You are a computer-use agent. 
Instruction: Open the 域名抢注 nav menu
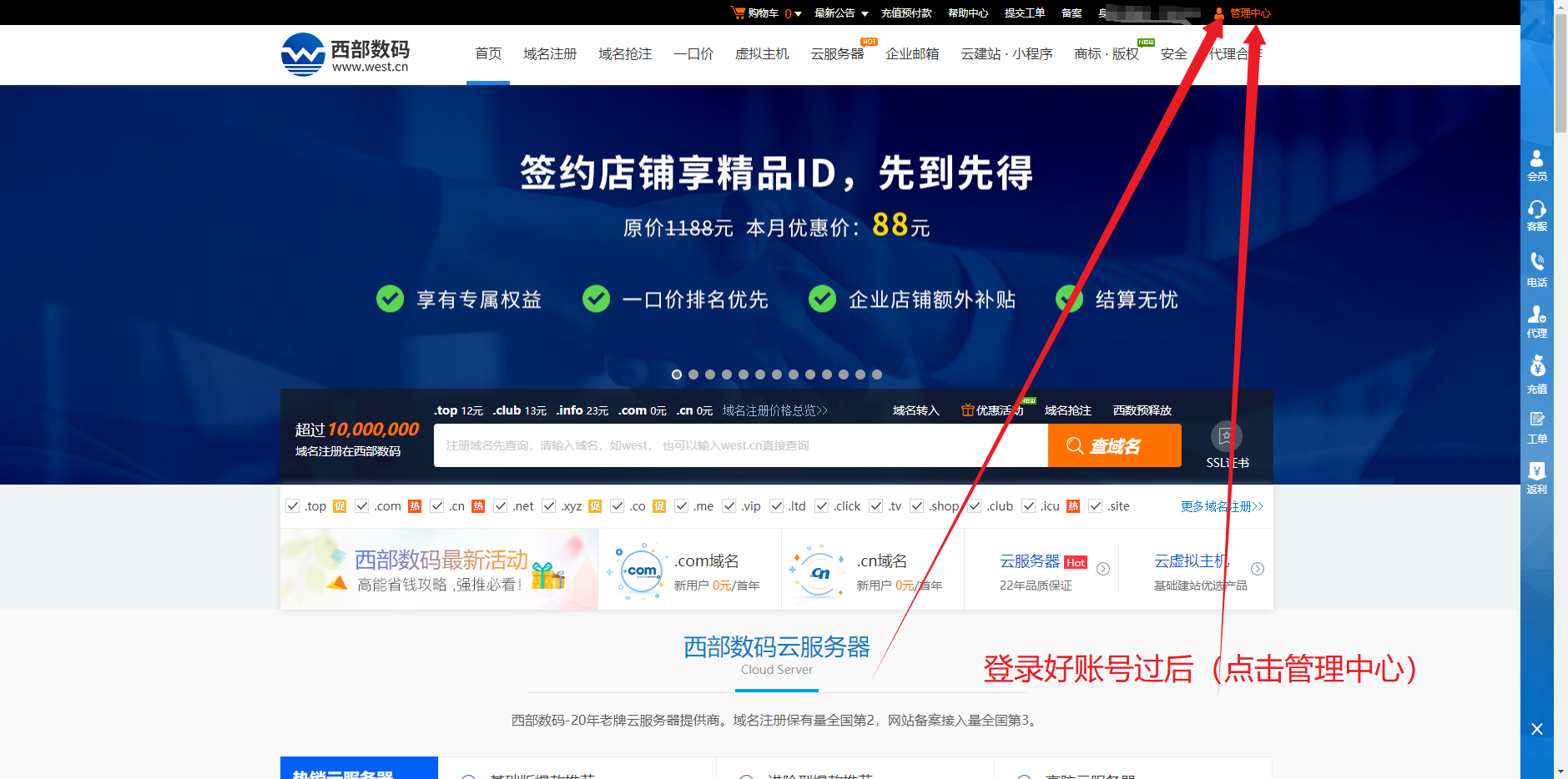coord(625,53)
